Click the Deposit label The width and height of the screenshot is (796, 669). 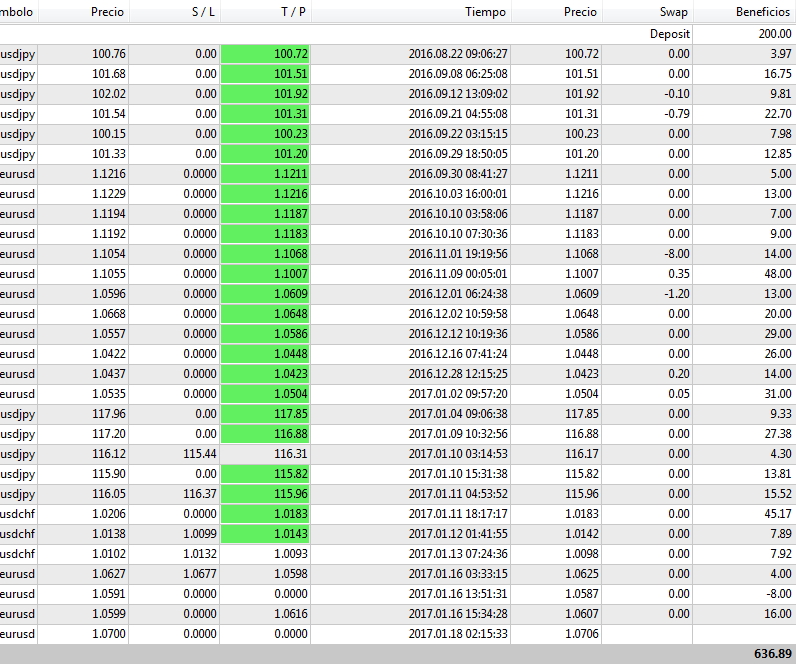coord(669,34)
